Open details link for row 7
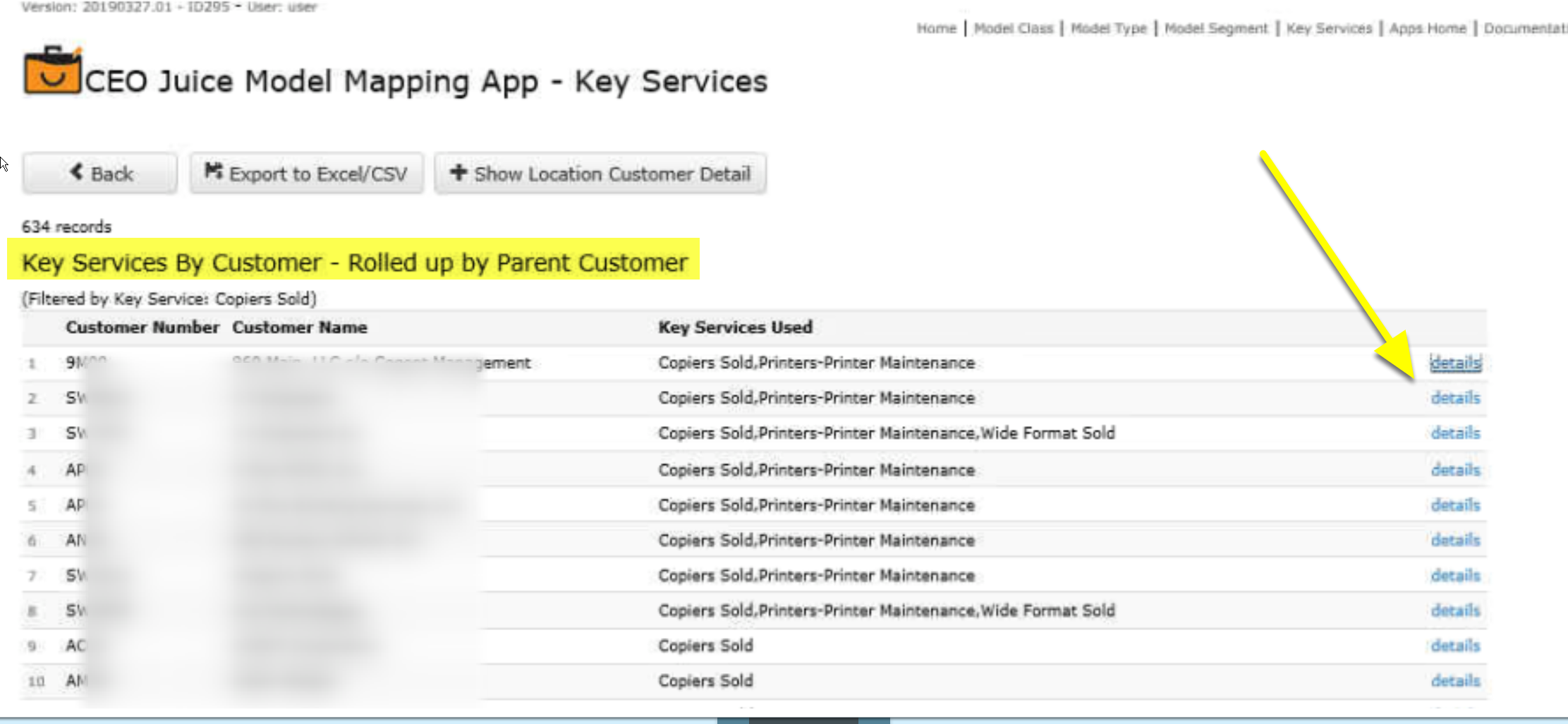The image size is (1568, 724). [x=1455, y=576]
